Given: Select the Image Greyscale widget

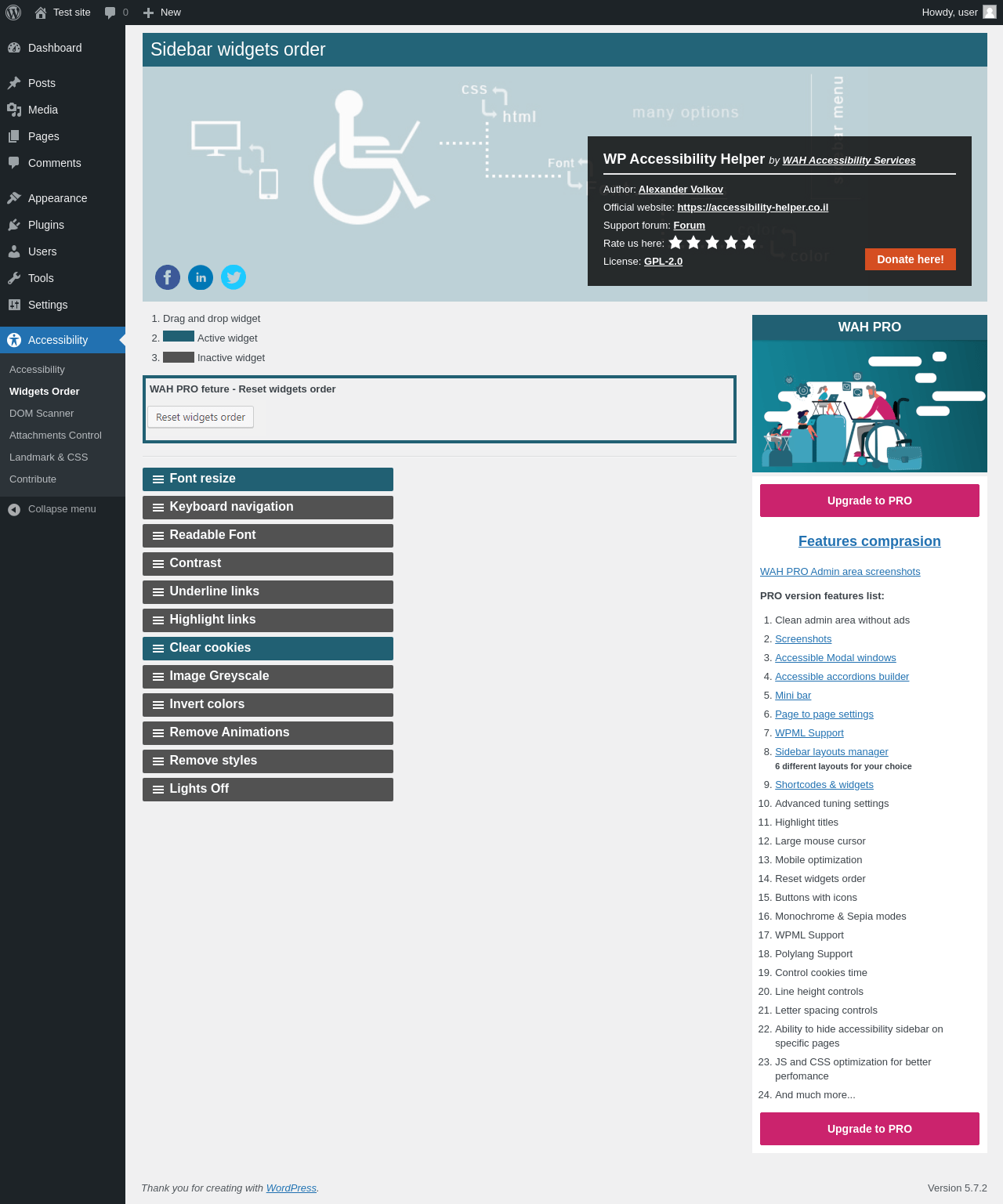Looking at the screenshot, I should [x=268, y=677].
